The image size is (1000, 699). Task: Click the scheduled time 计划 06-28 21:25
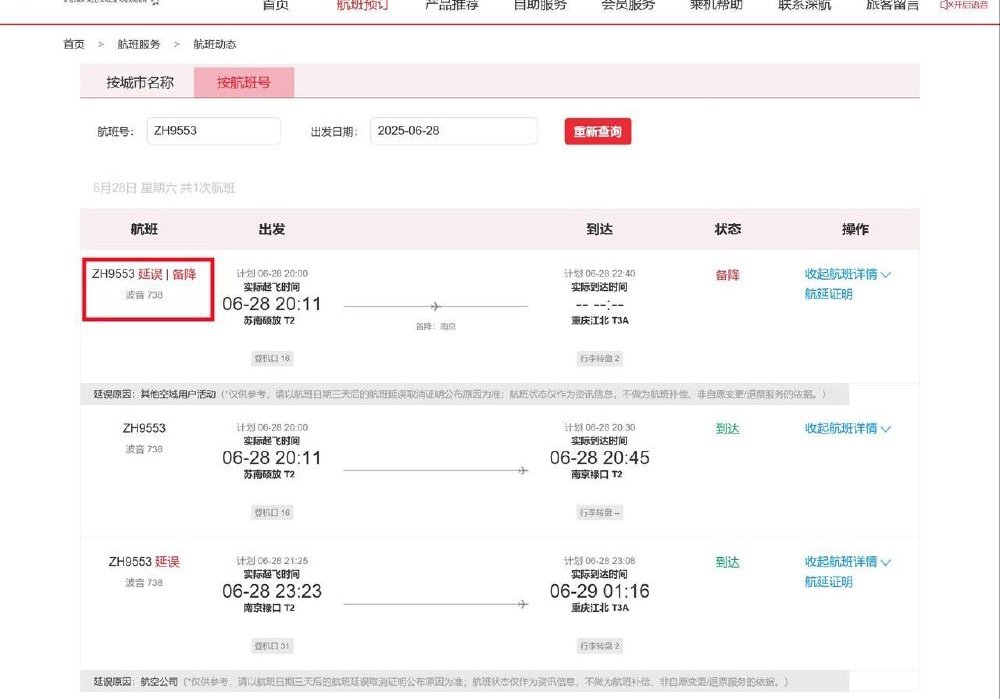click(x=272, y=561)
